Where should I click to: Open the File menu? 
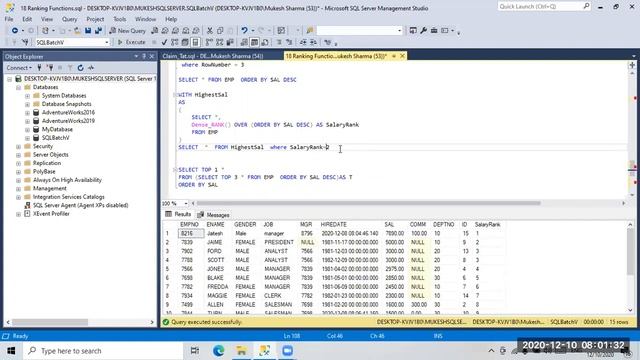point(9,19)
